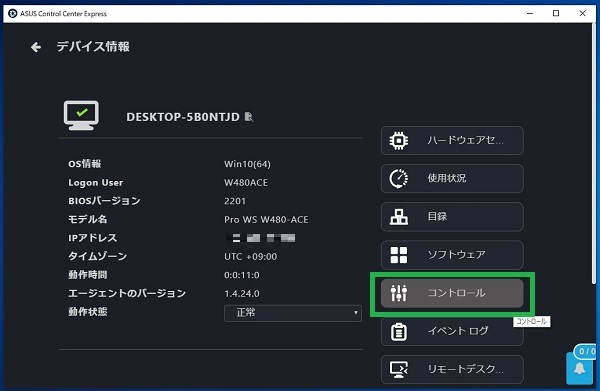Click the sliders icon for コントロール

(398, 293)
